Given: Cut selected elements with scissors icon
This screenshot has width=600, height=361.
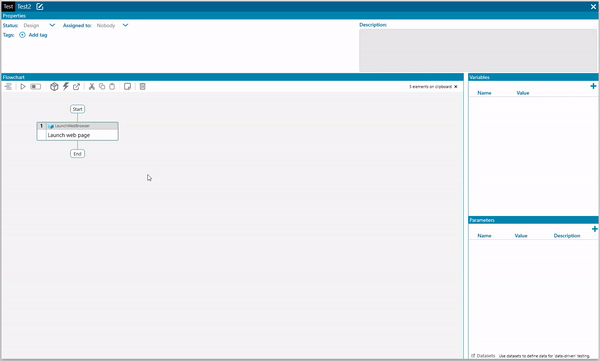Looking at the screenshot, I should [91, 87].
